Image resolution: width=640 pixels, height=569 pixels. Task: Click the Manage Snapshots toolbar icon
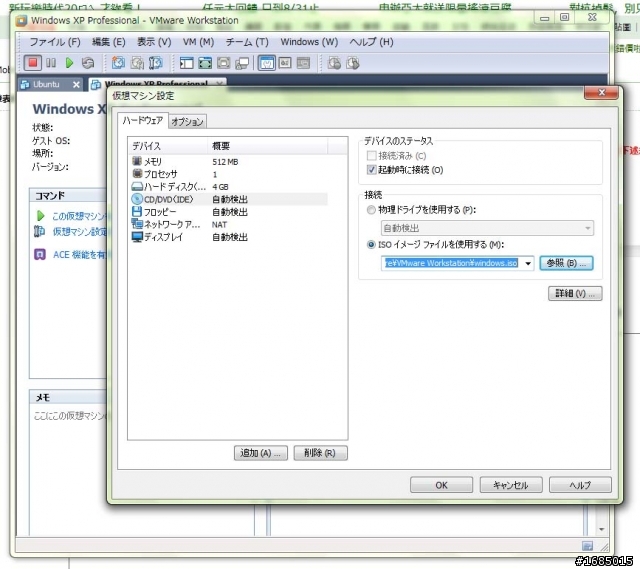pyautogui.click(x=156, y=63)
